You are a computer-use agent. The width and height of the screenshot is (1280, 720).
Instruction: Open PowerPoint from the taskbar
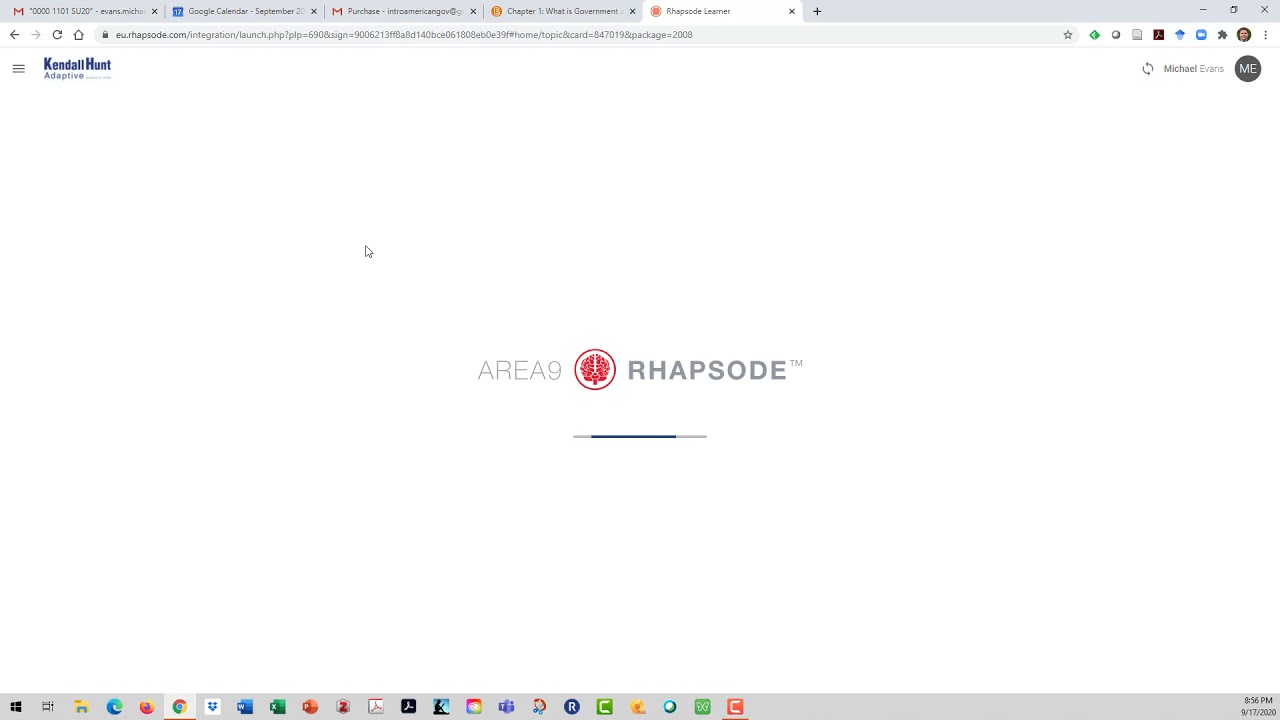click(x=310, y=707)
